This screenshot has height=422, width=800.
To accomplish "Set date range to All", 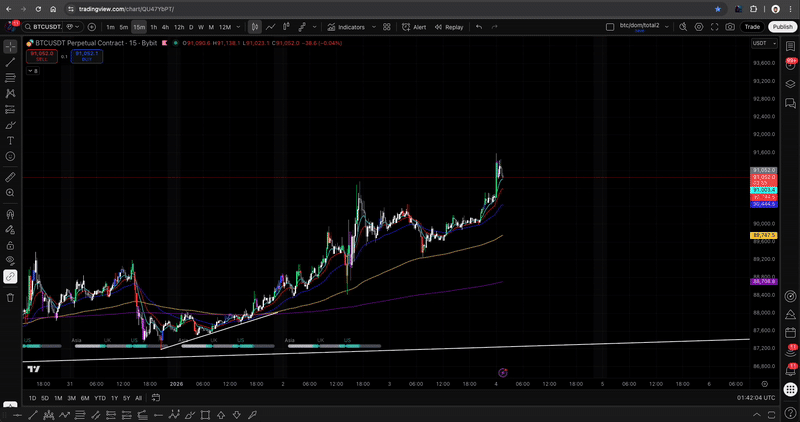I will [x=138, y=398].
